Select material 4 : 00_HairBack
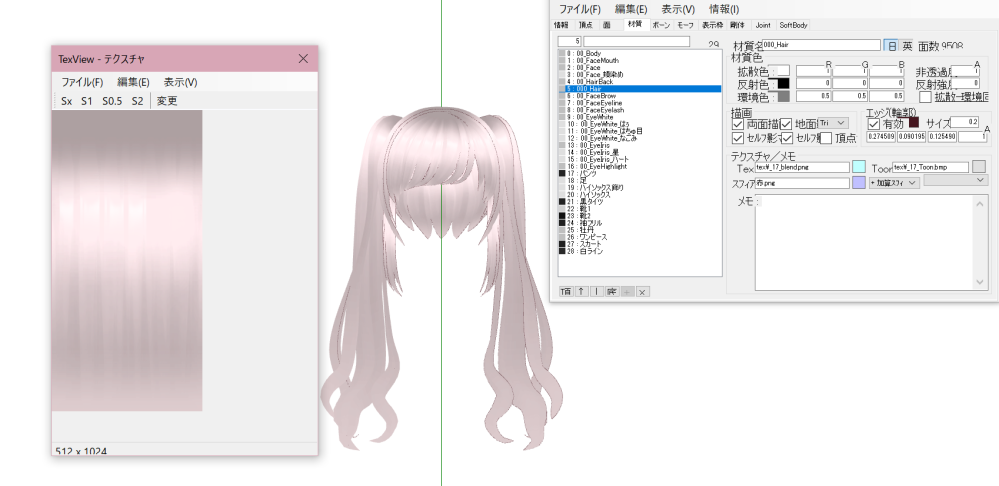The image size is (999, 486). (640, 82)
